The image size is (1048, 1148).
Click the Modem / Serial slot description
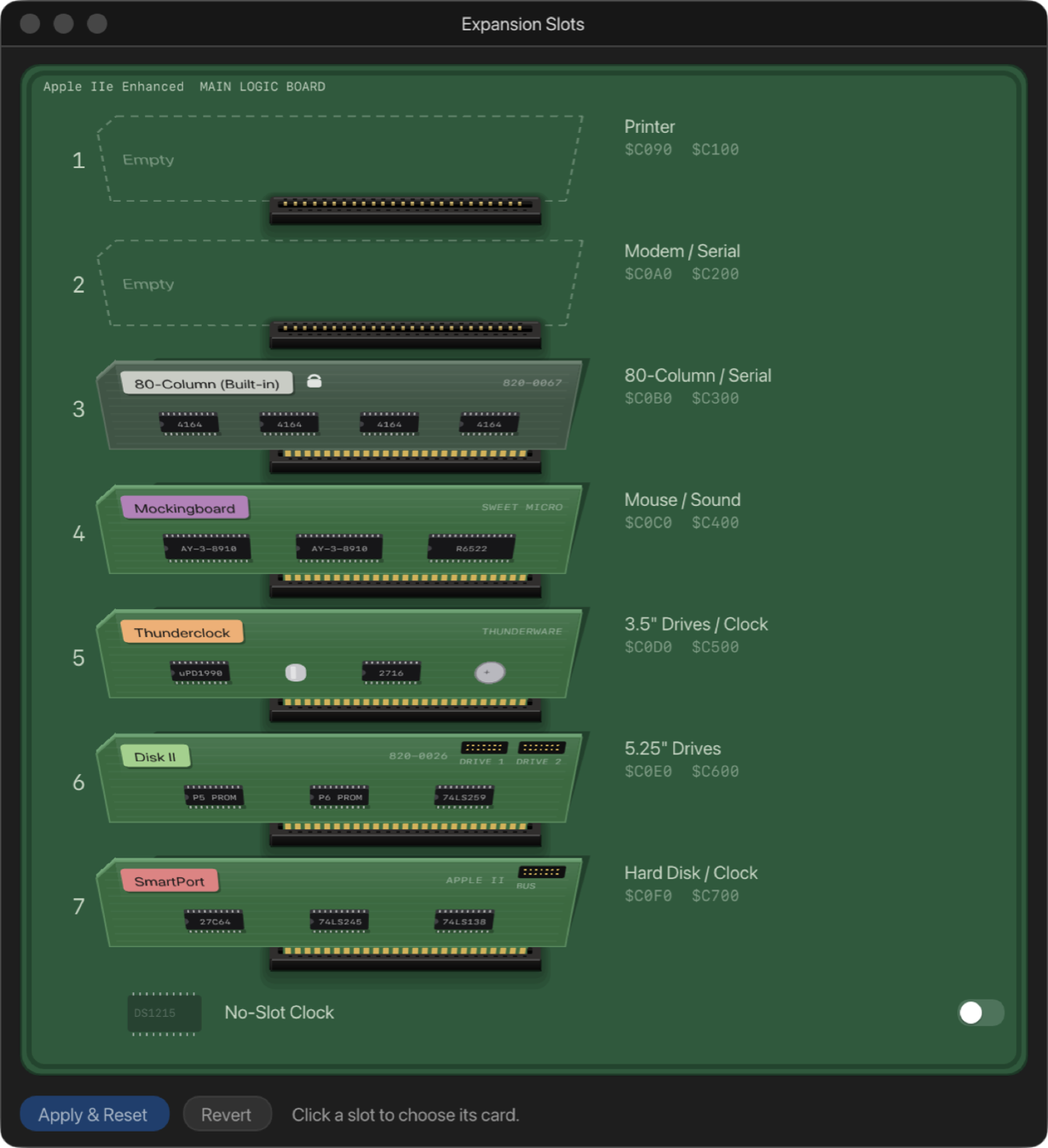(682, 251)
